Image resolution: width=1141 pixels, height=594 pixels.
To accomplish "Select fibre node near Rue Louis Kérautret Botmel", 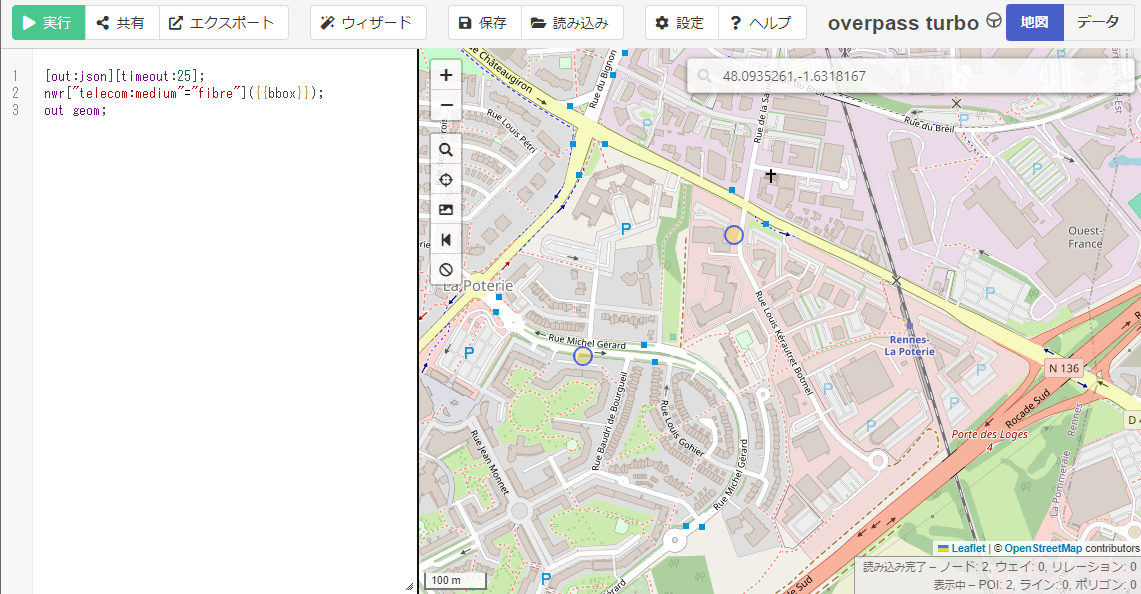I will pyautogui.click(x=734, y=235).
